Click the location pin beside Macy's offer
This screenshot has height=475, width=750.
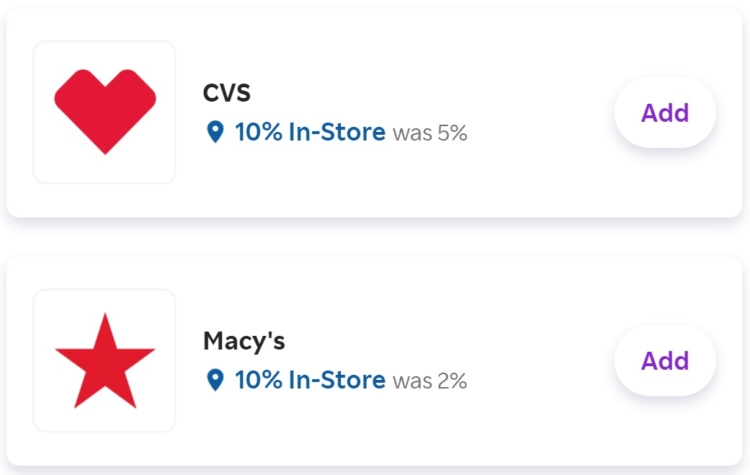coord(215,380)
